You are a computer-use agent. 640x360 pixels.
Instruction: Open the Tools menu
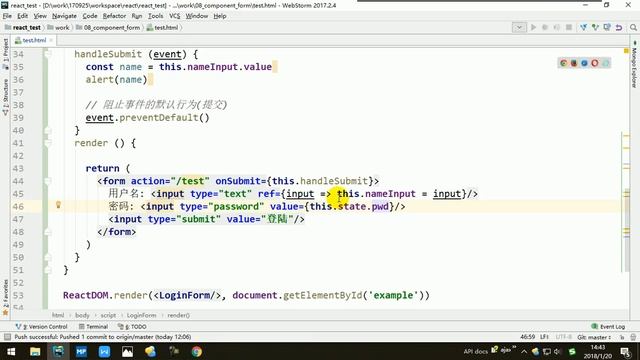tap(156, 16)
